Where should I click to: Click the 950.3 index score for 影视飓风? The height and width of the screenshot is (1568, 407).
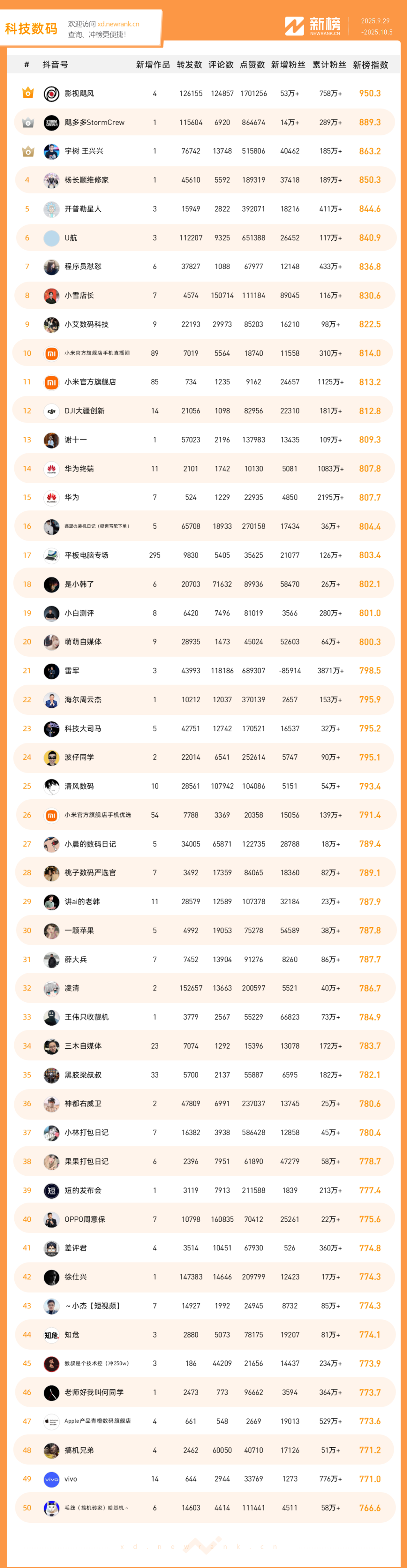pyautogui.click(x=369, y=93)
